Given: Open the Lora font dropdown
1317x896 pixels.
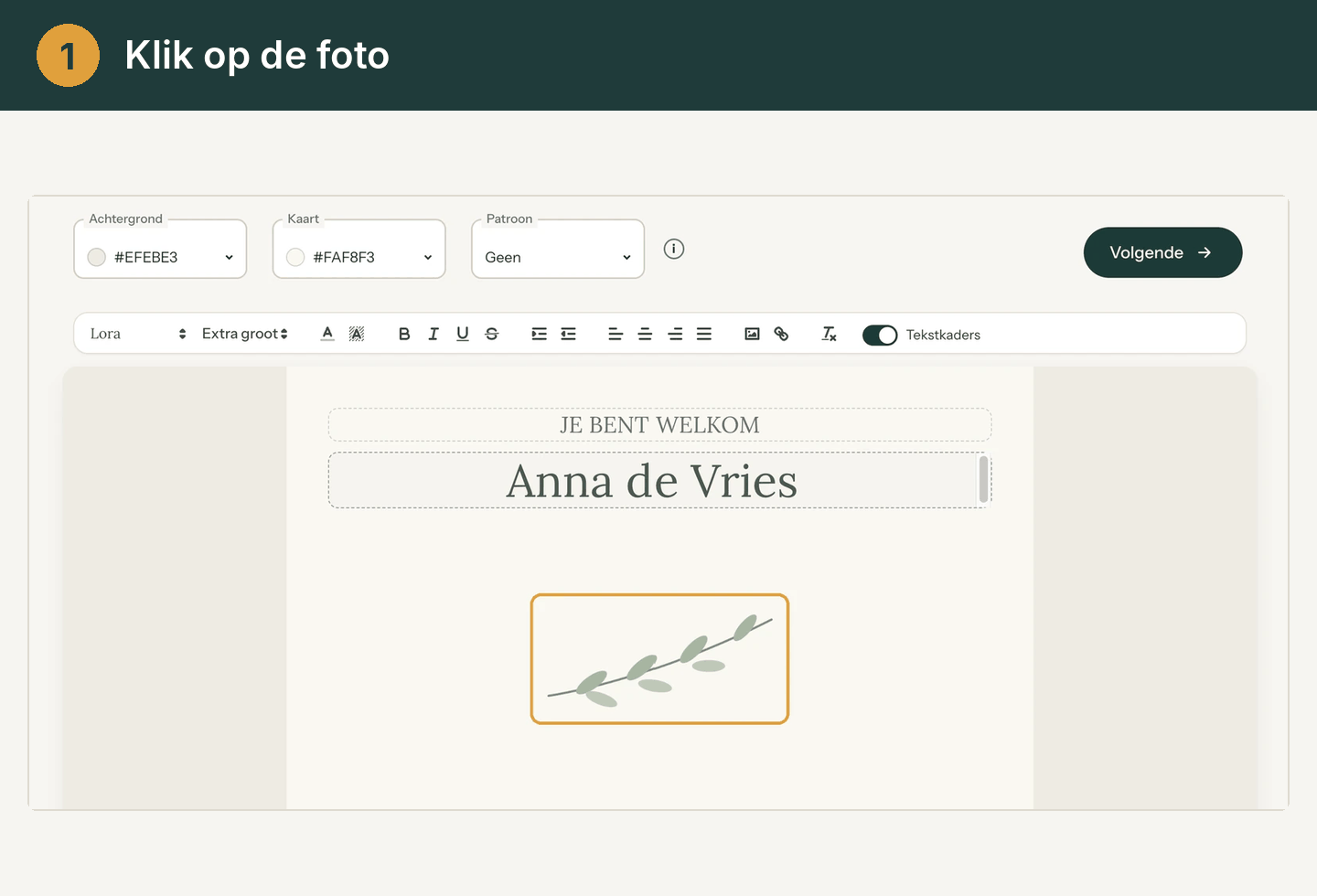Looking at the screenshot, I should tap(138, 334).
